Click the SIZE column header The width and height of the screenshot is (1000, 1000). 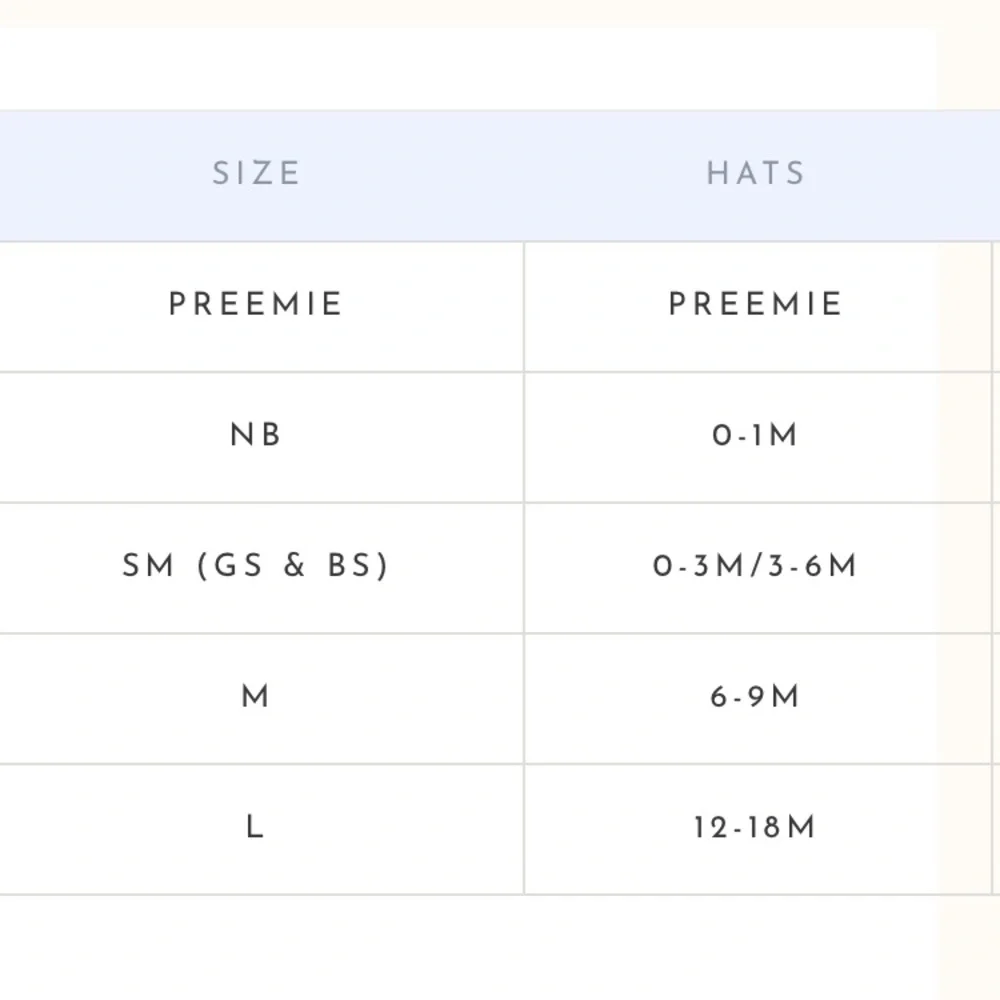256,173
